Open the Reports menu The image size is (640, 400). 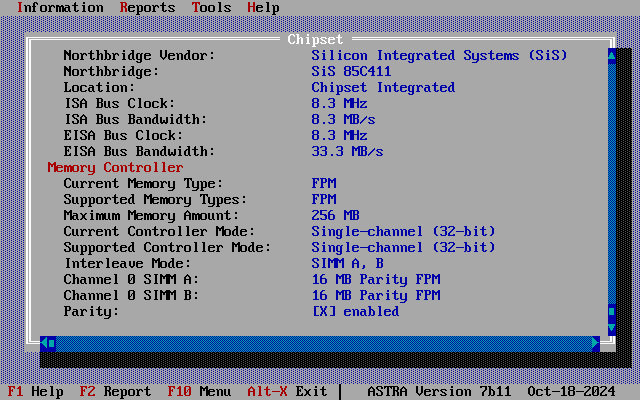click(x=147, y=7)
